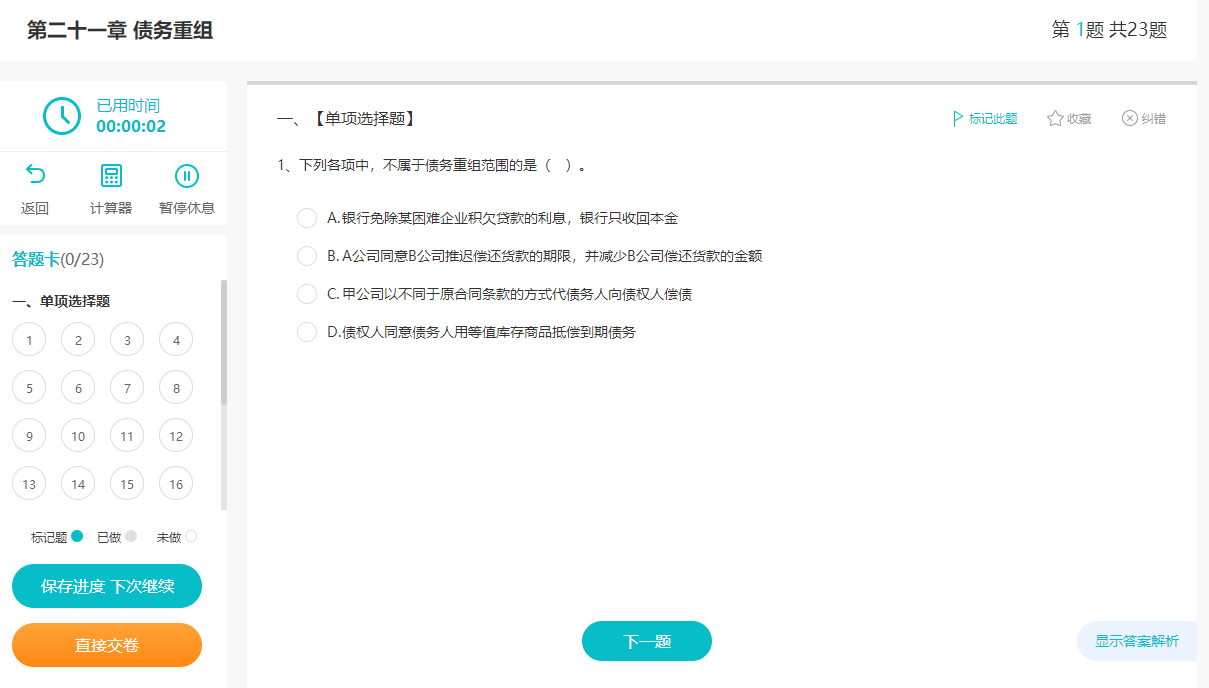
Task: Favorite this question via the 收藏 star
Action: click(1068, 118)
